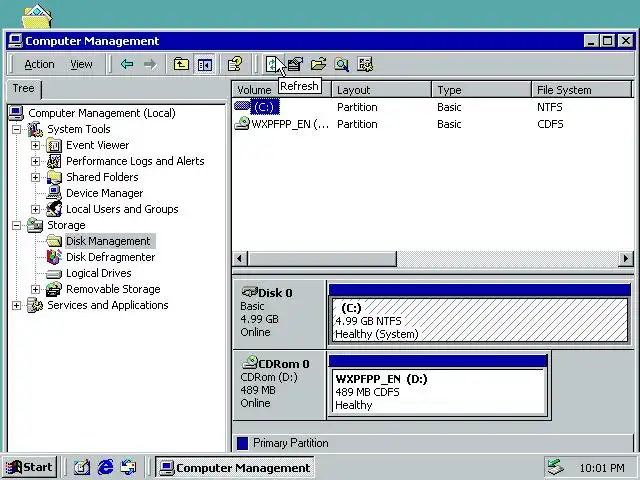Click the System Tools icon
The width and height of the screenshot is (640, 480).
tap(35, 129)
